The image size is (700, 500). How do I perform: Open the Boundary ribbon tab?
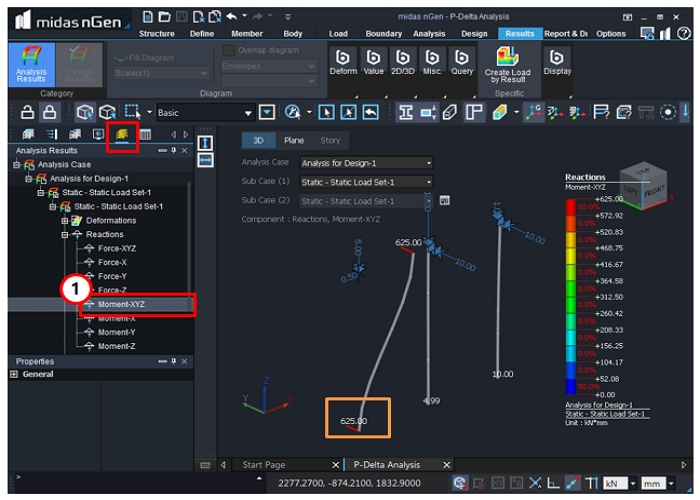click(383, 33)
